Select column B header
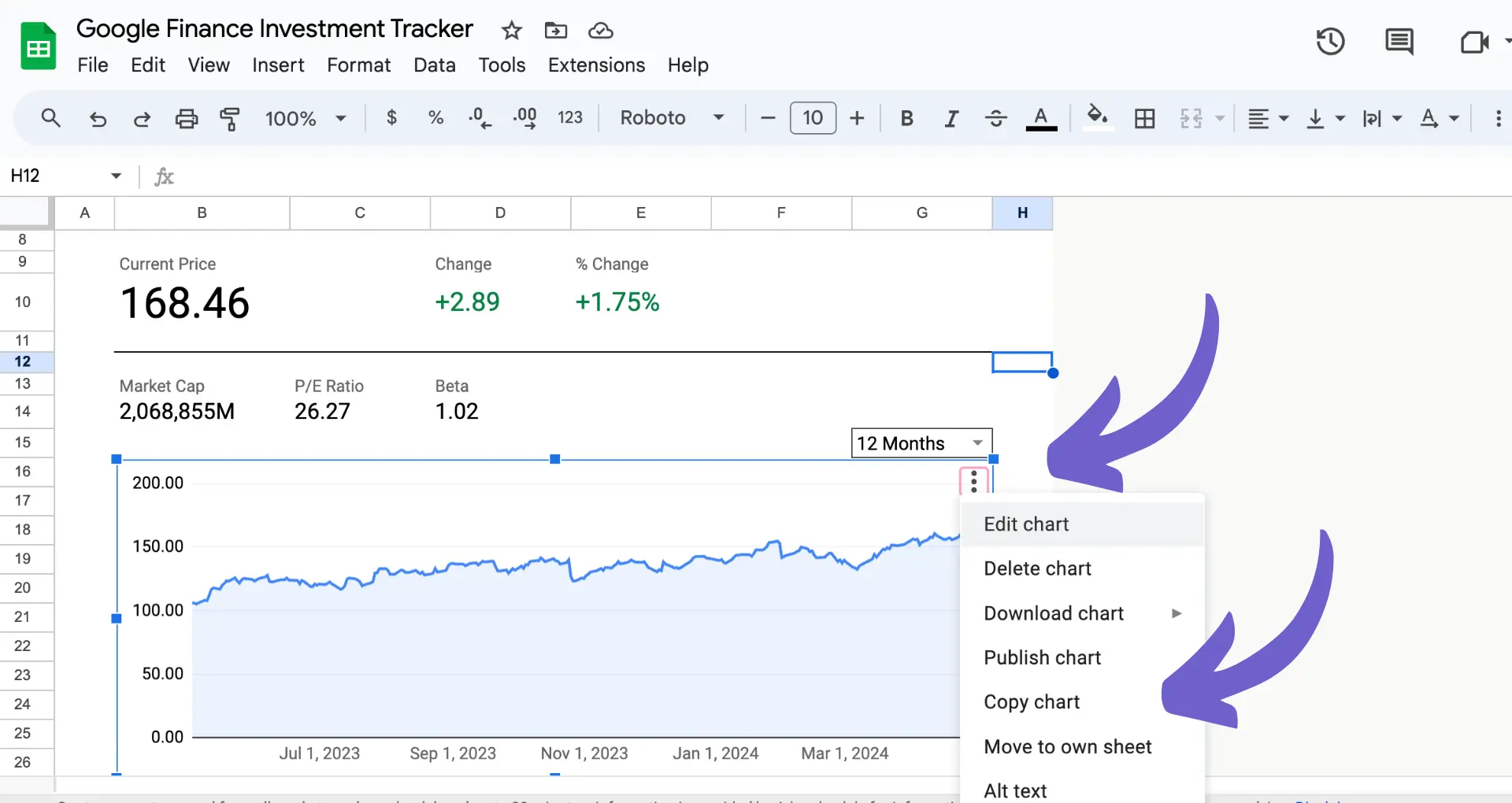 (202, 213)
